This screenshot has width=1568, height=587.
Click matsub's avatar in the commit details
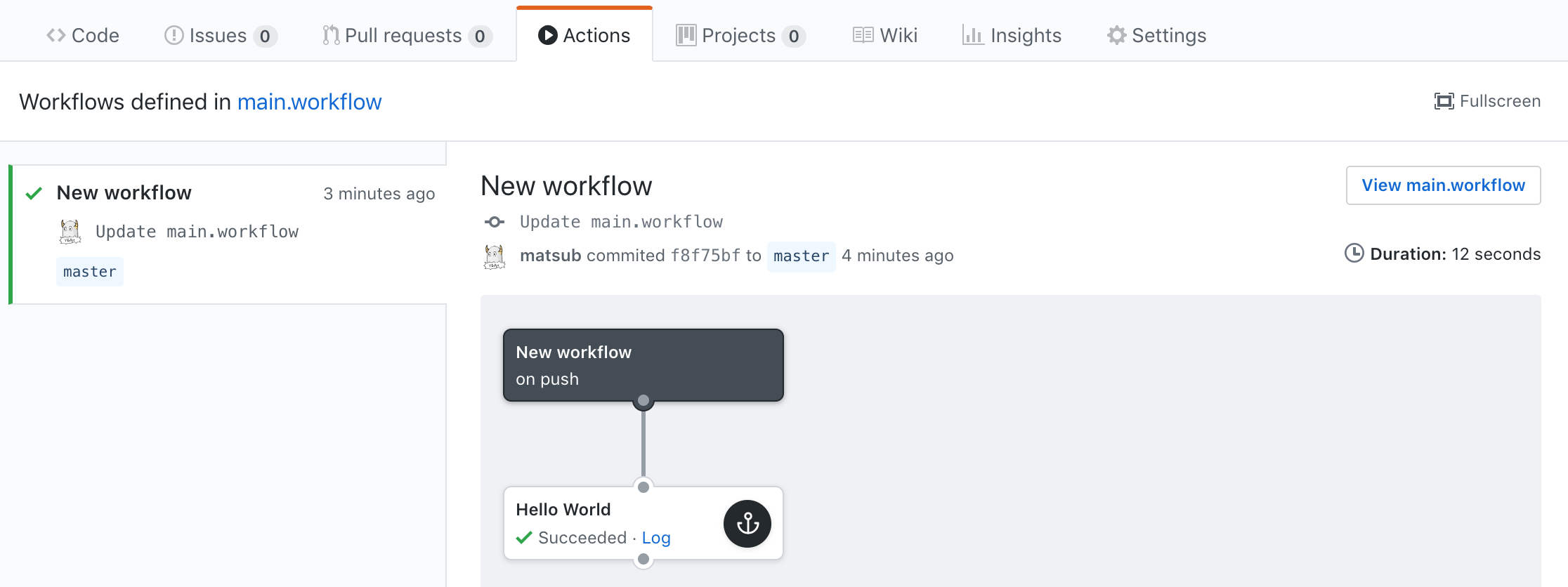495,256
